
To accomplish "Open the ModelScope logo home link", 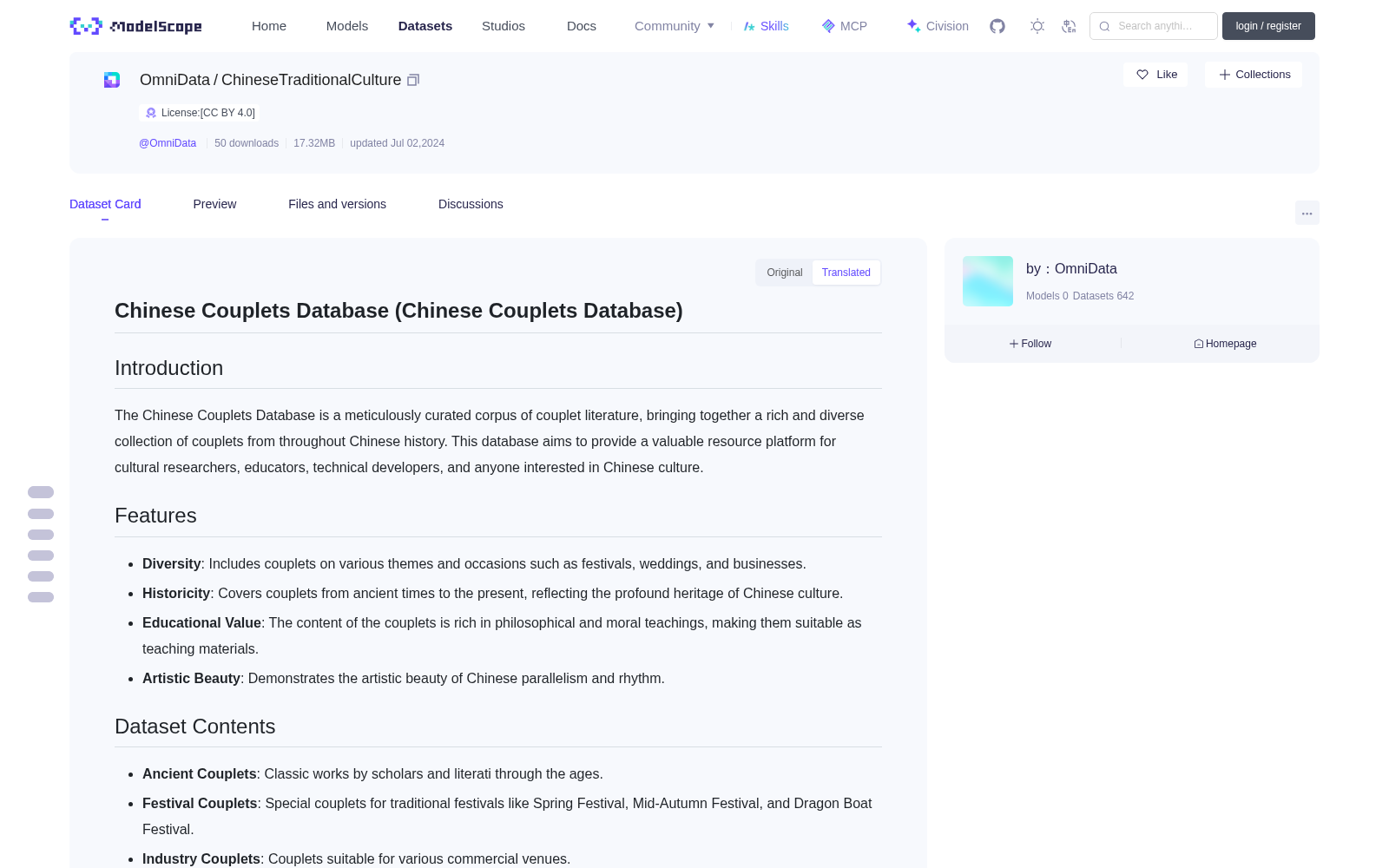I will 136,26.
